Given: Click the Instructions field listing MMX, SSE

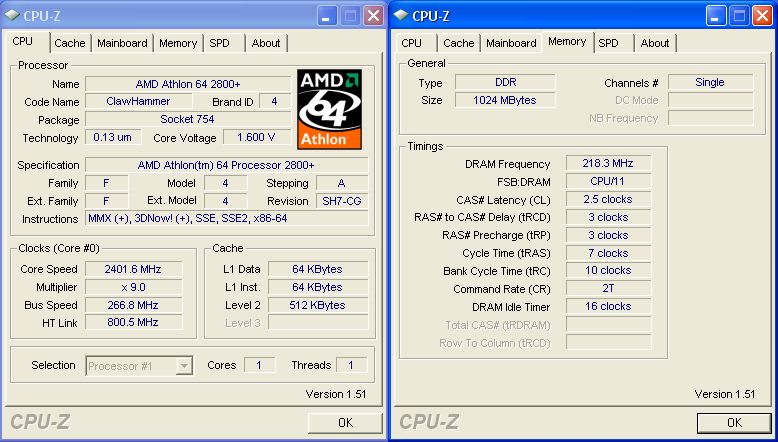Looking at the screenshot, I should (x=226, y=218).
